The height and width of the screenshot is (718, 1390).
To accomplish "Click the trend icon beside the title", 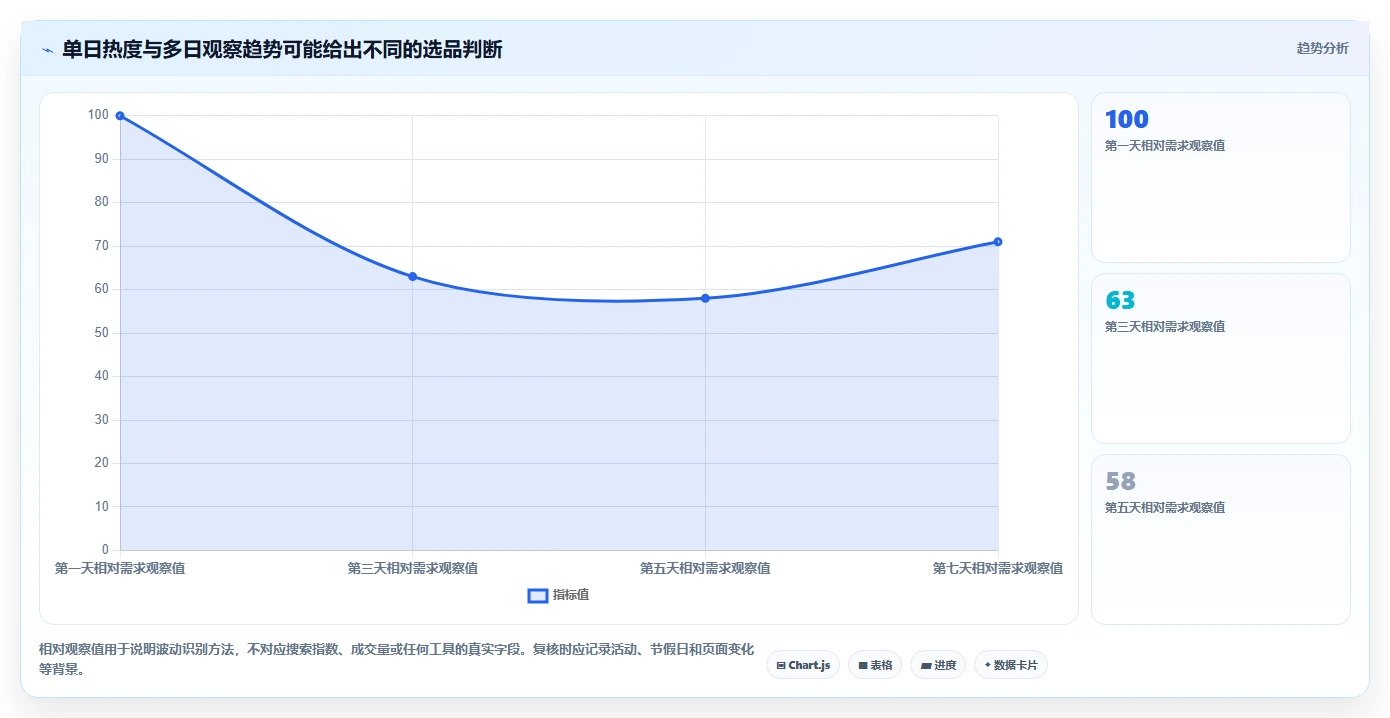I will (x=47, y=50).
